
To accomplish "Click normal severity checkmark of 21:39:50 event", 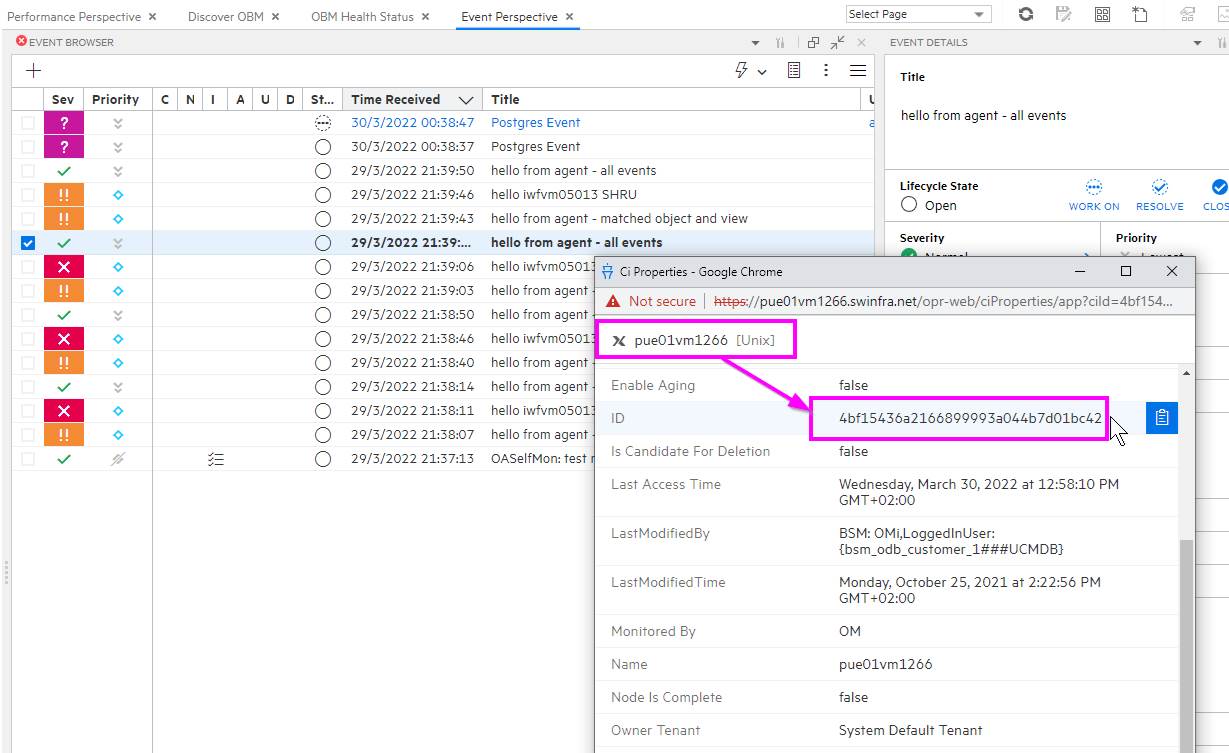I will click(x=64, y=171).
